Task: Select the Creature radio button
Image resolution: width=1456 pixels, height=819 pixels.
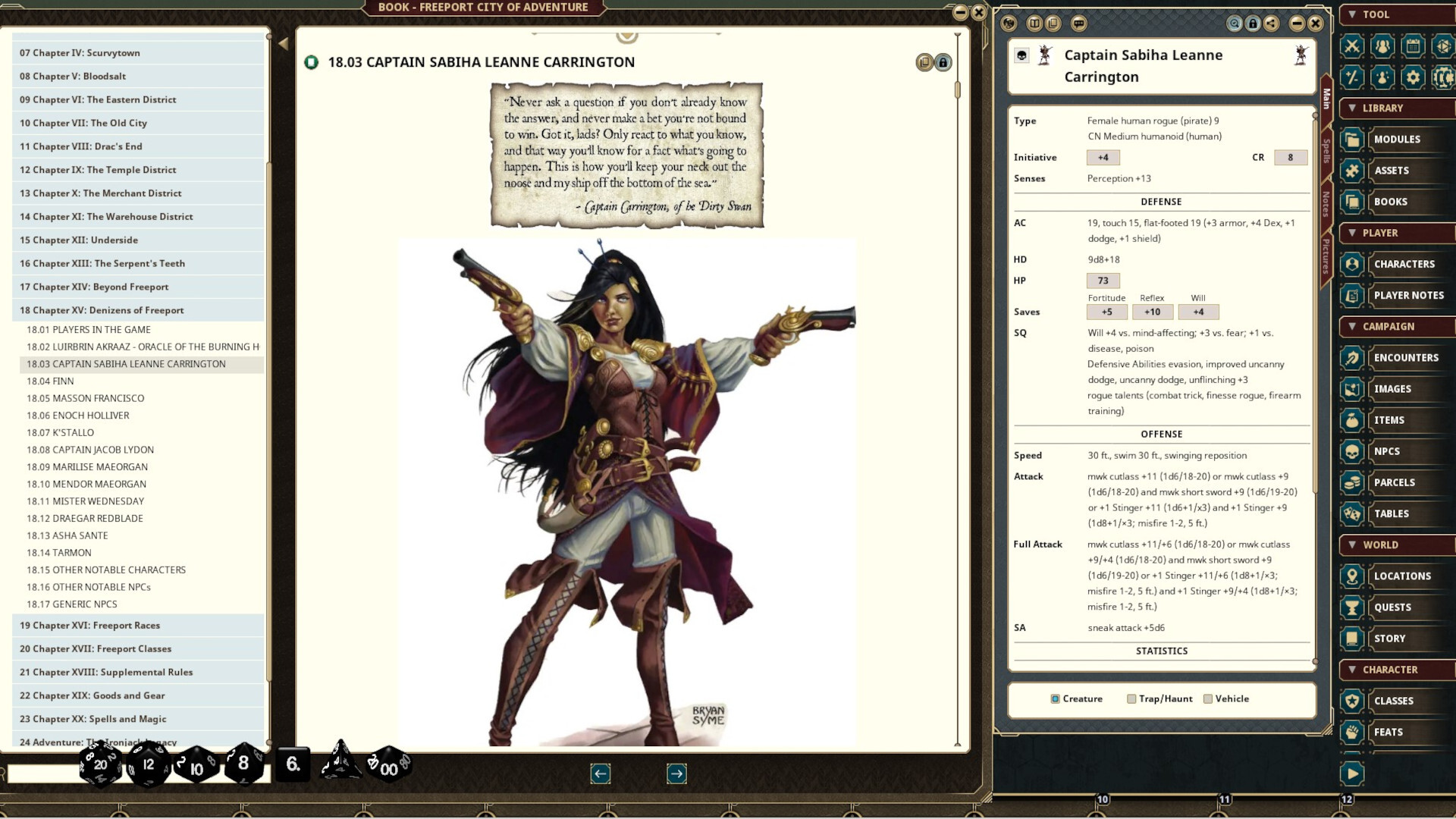Action: [1056, 698]
